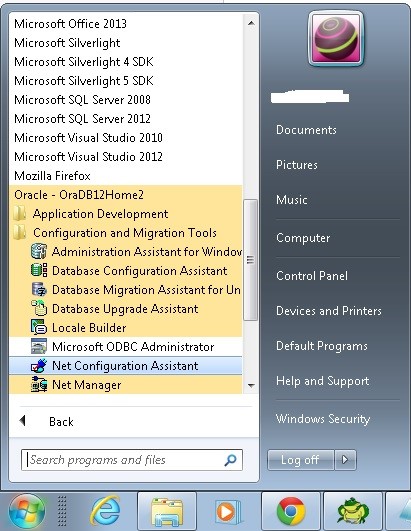Select the Application Development label
The height and width of the screenshot is (531, 411).
[x=100, y=214]
